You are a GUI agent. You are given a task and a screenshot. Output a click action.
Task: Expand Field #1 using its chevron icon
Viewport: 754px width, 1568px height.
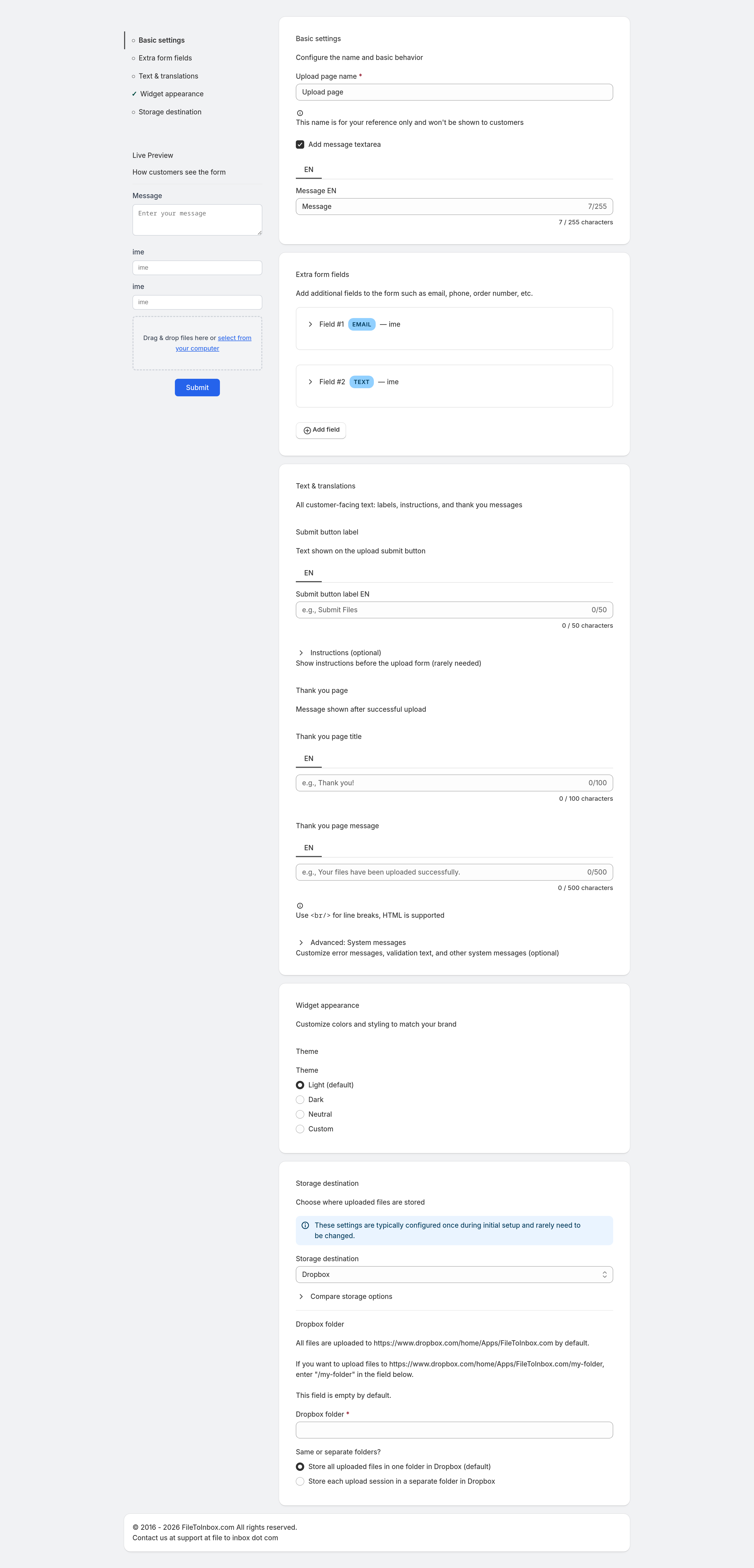pyautogui.click(x=310, y=324)
